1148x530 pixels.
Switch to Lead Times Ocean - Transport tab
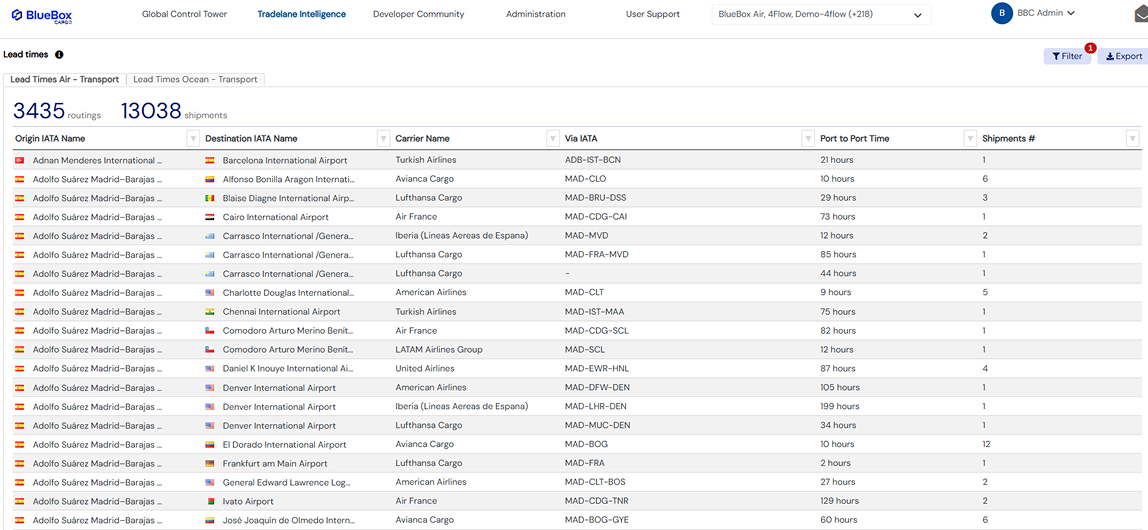coord(195,80)
